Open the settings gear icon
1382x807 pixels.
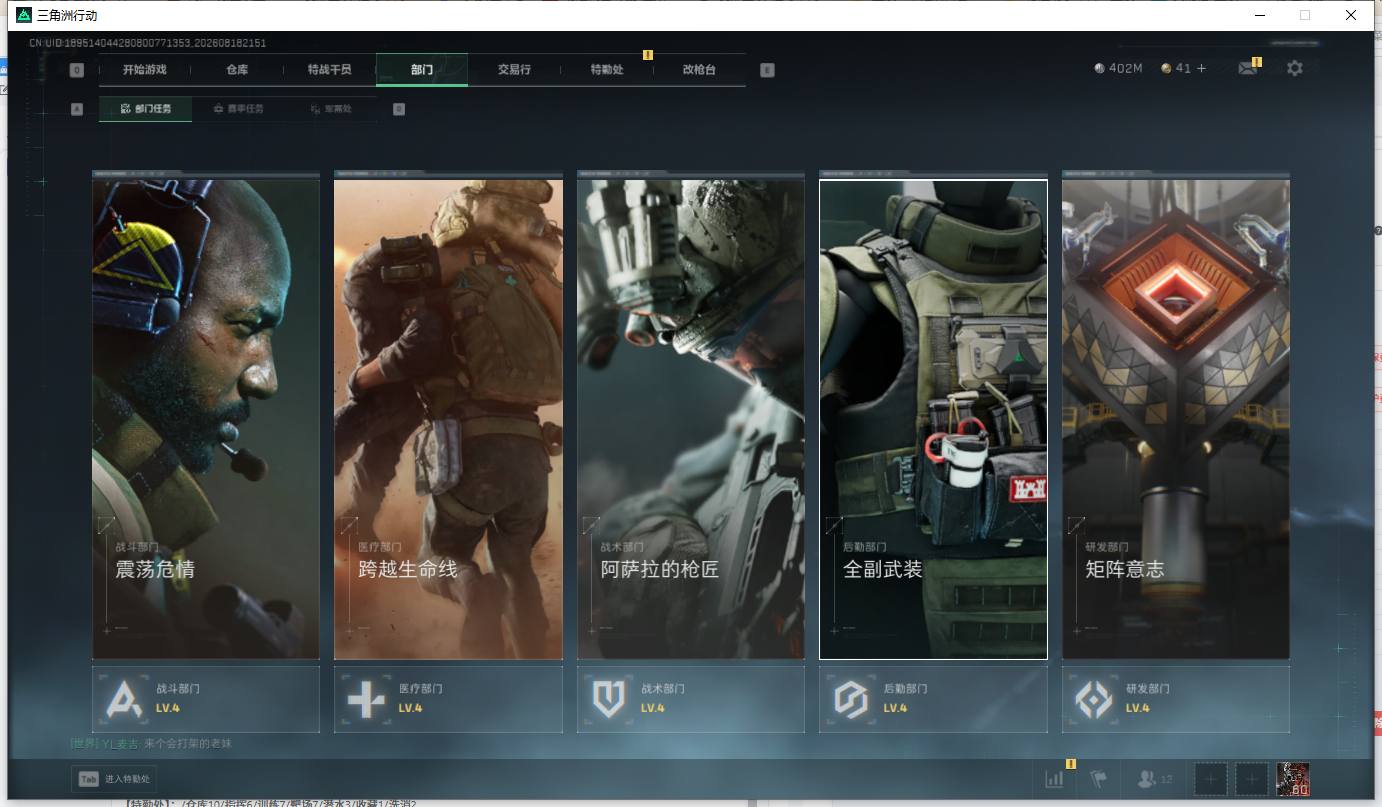point(1295,68)
